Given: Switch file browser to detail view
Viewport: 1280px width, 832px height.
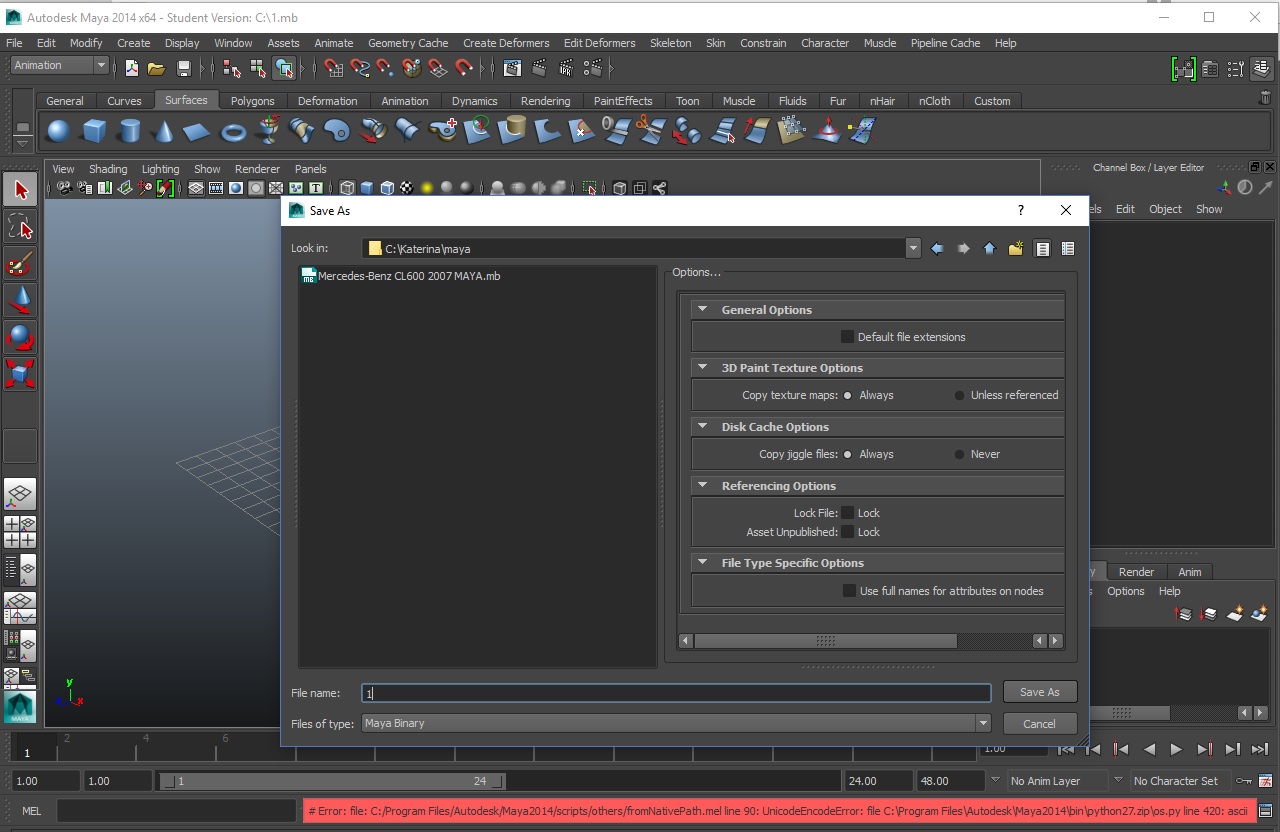Looking at the screenshot, I should click(1068, 249).
